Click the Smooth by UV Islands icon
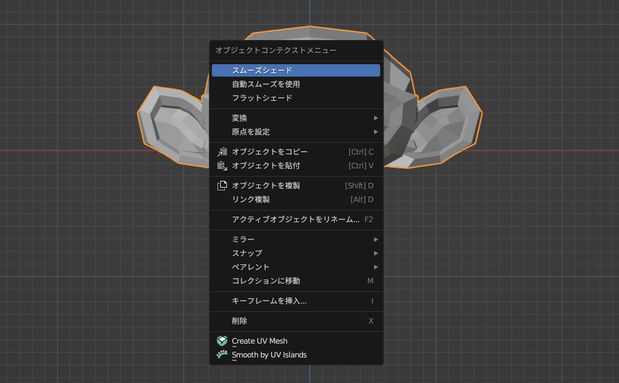 (x=222, y=354)
